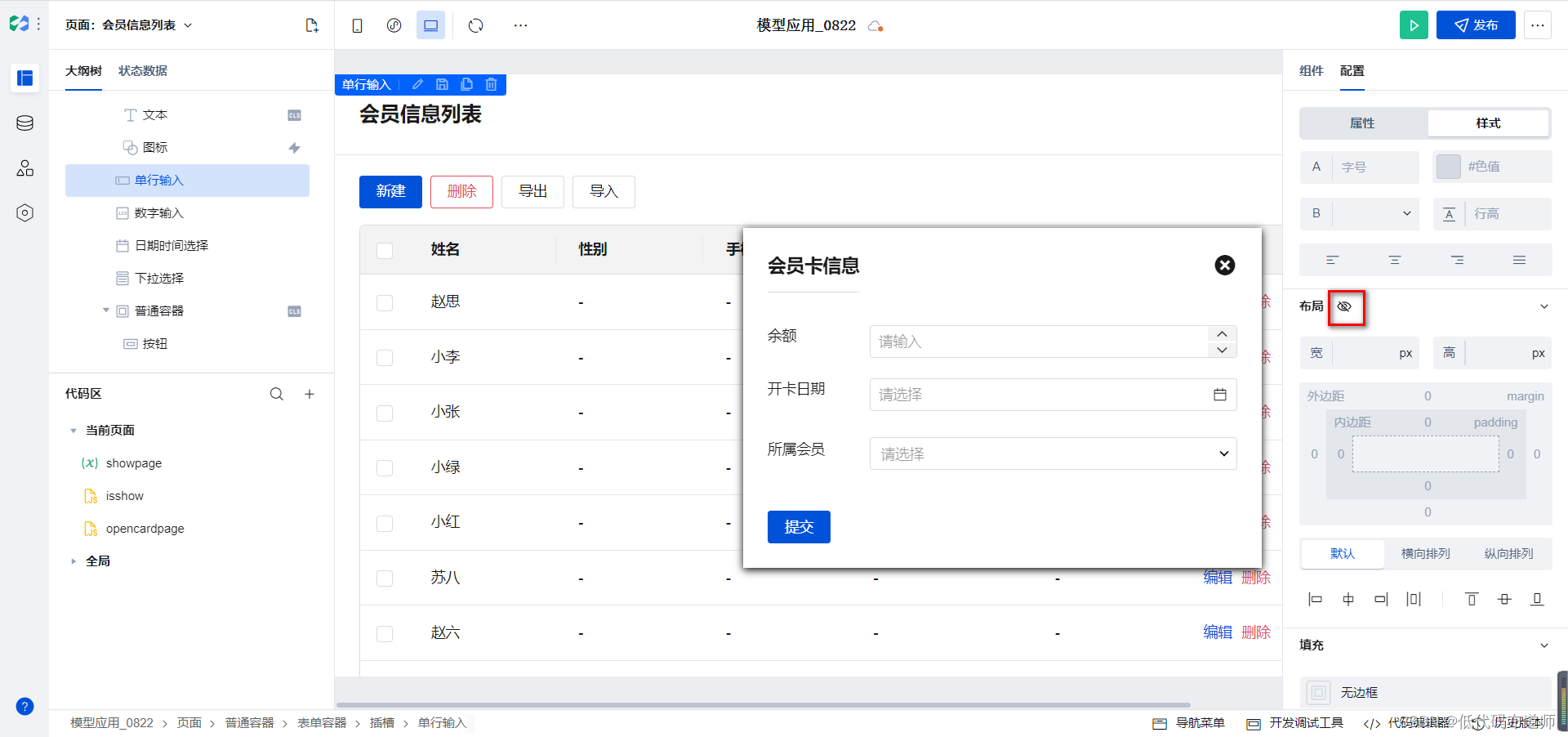Toggle the 布局 visibility eye icon
Viewport: 1568px width, 737px height.
1344,306
